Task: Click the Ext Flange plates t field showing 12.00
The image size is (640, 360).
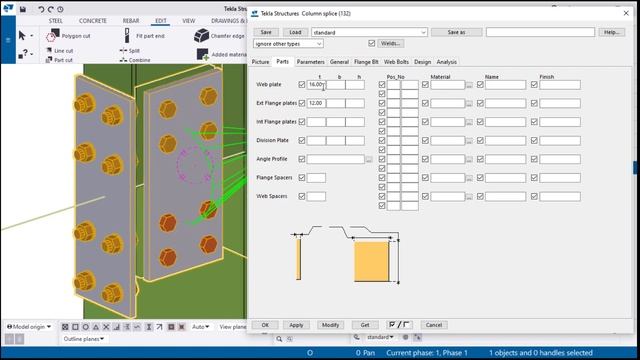Action: (316, 103)
